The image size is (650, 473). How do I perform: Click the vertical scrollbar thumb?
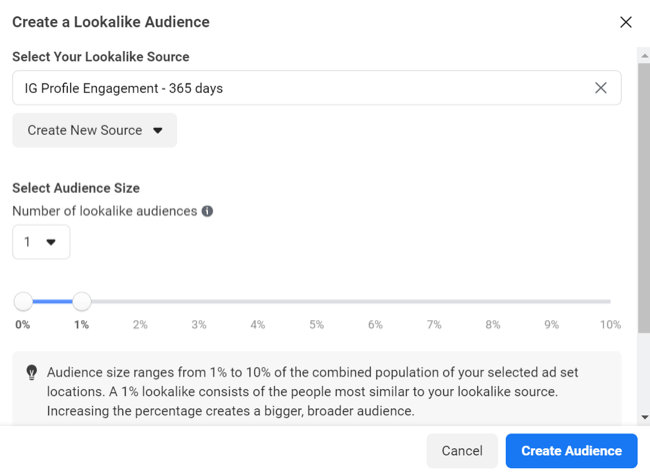[644, 198]
